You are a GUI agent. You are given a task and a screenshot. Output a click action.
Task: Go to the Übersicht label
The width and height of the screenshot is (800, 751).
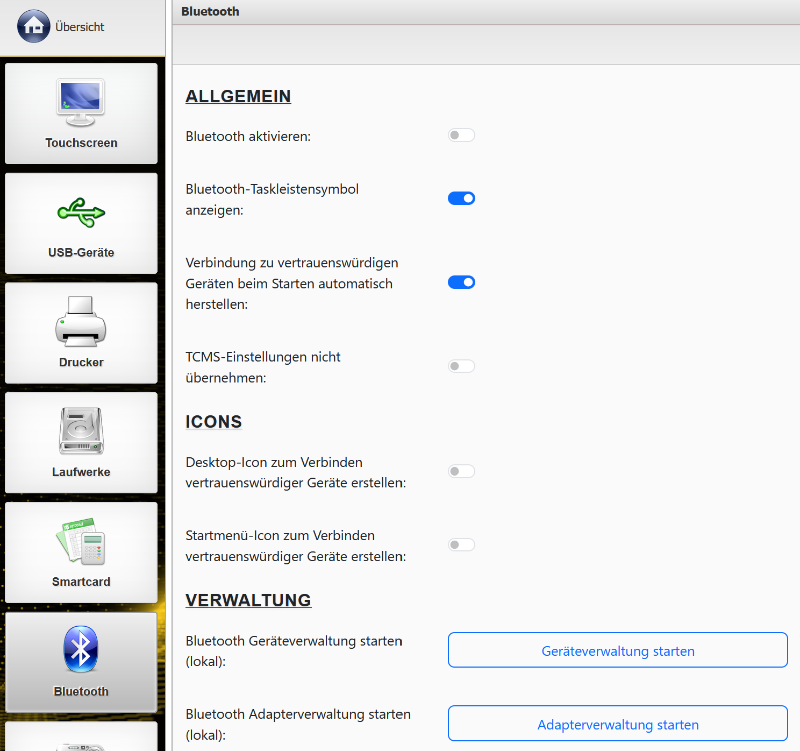[x=80, y=27]
